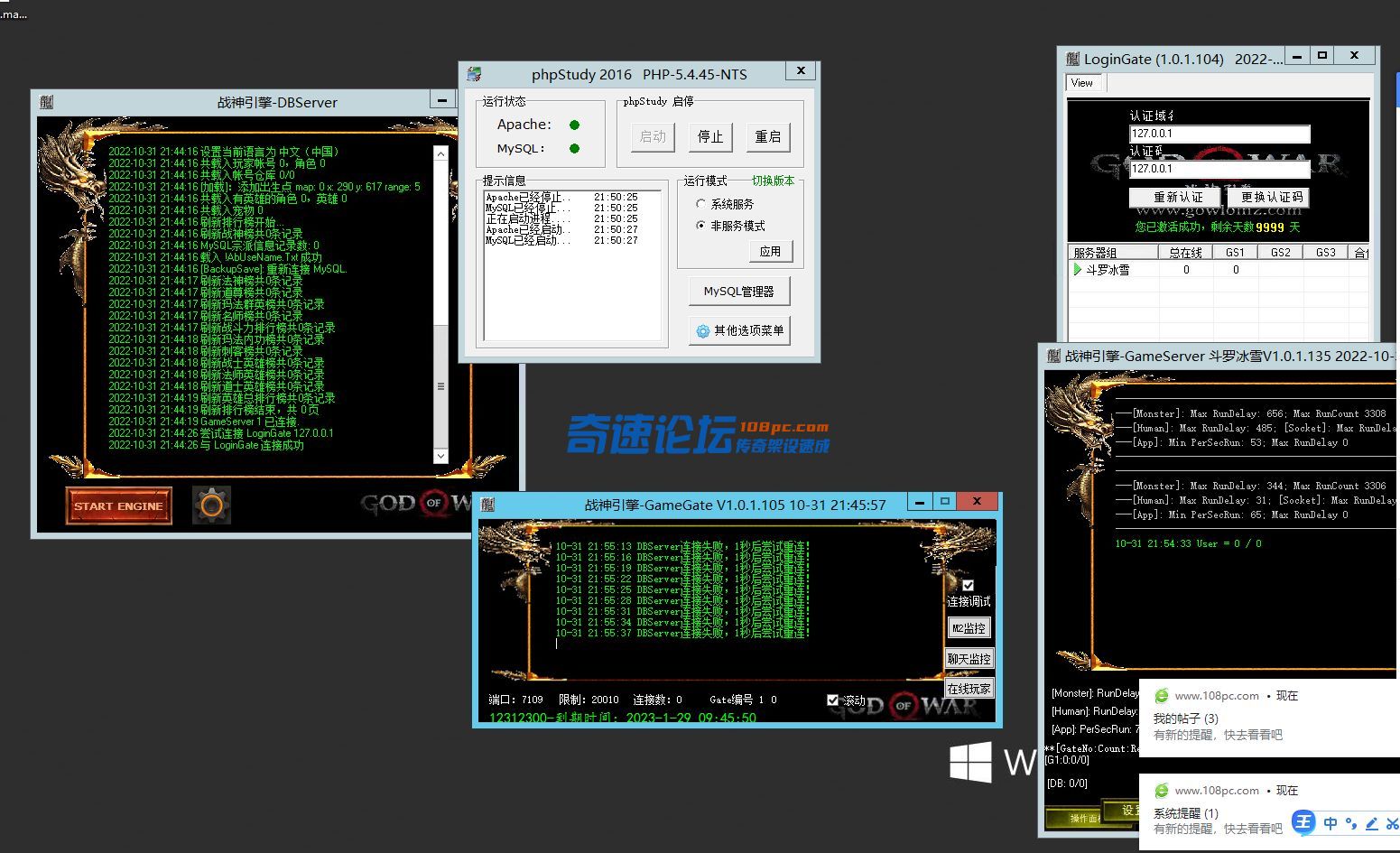The height and width of the screenshot is (853, 1400).
Task: Click the 切换版本 link in phpStudy
Action: 774,181
